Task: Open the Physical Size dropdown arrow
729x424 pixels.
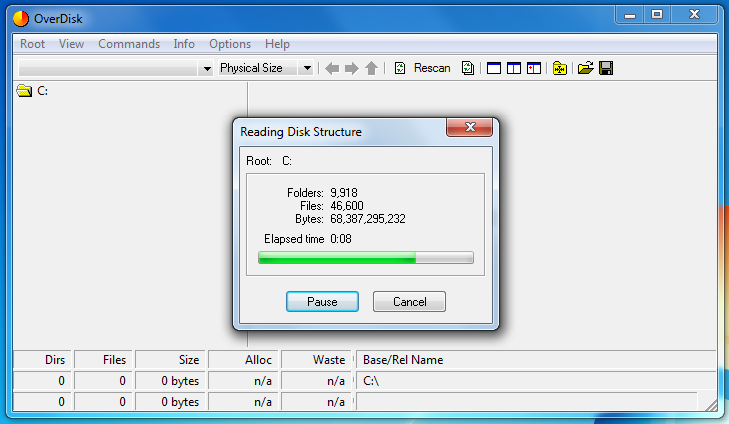Action: pos(307,68)
